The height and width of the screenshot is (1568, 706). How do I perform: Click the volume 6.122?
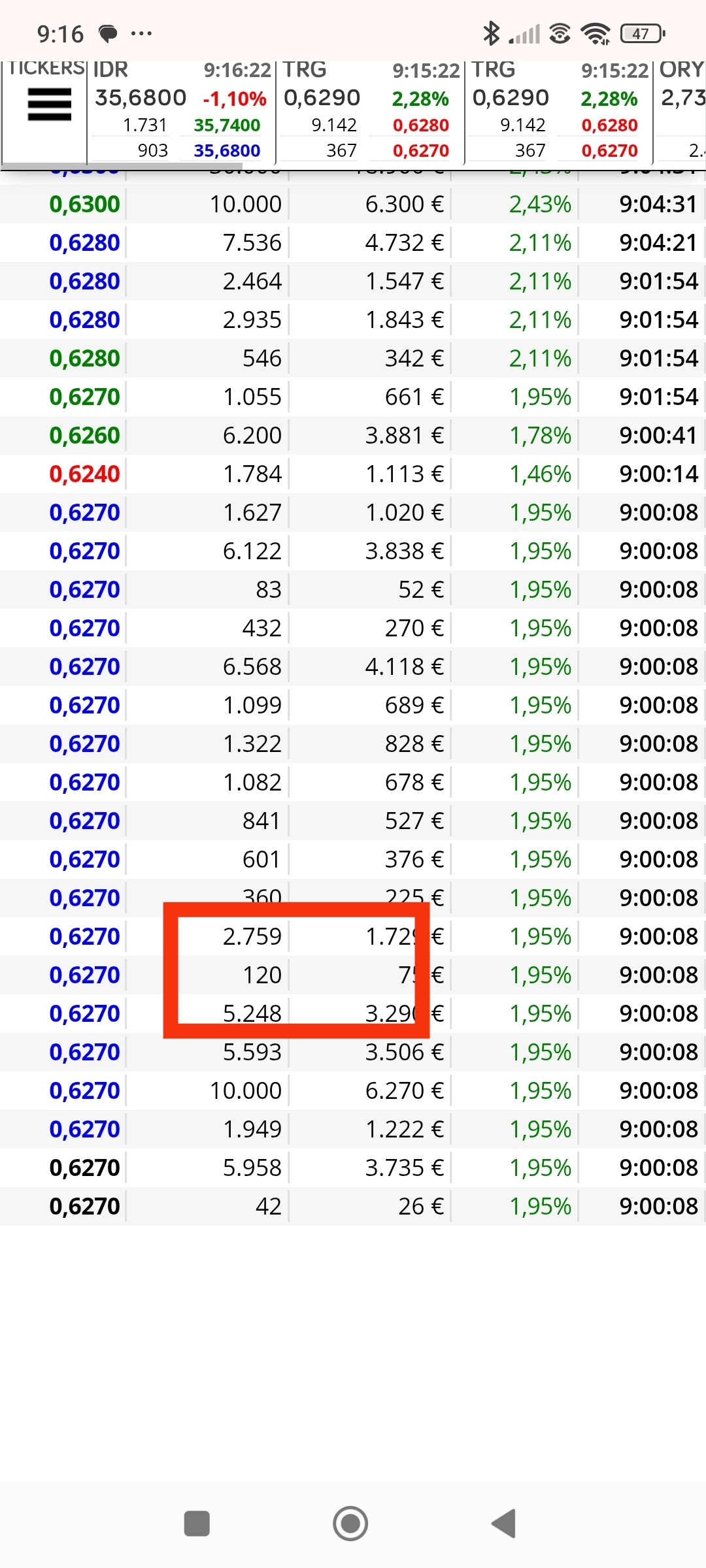(252, 551)
